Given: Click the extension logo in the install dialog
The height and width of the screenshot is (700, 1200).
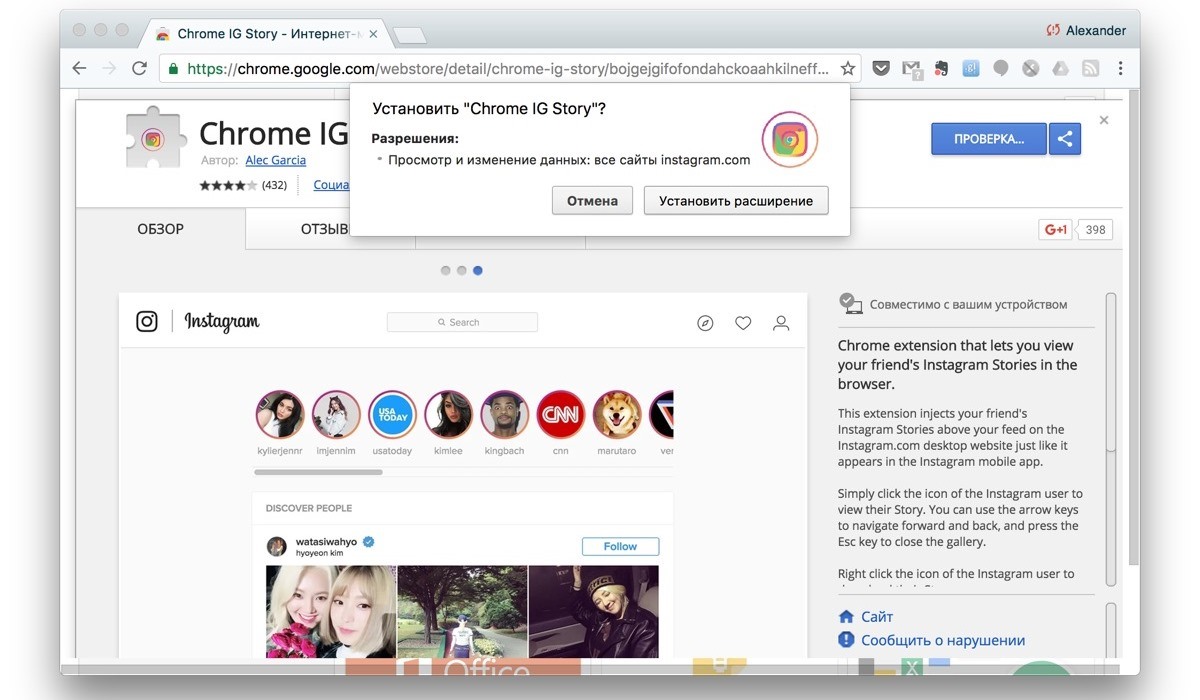Looking at the screenshot, I should [790, 139].
